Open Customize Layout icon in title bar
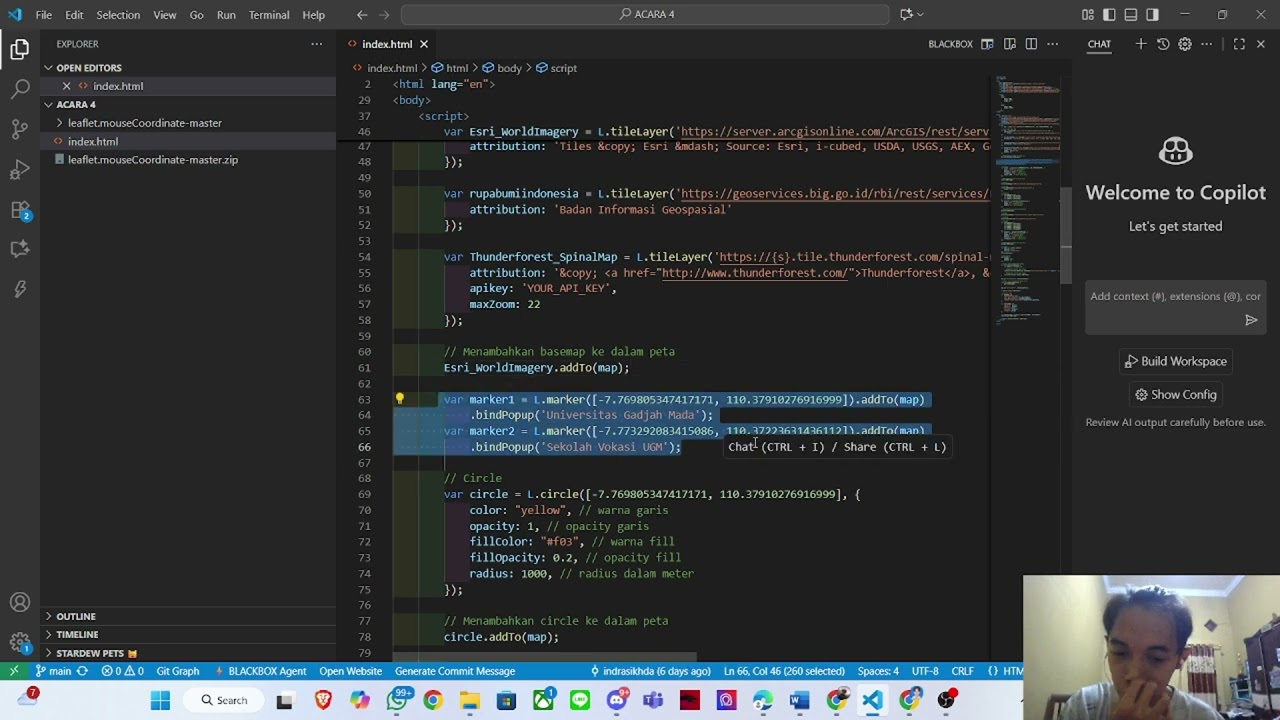 pyautogui.click(x=1087, y=15)
